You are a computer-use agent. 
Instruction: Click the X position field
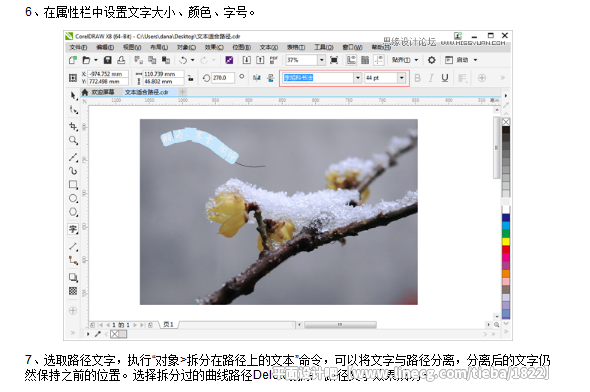(x=108, y=74)
